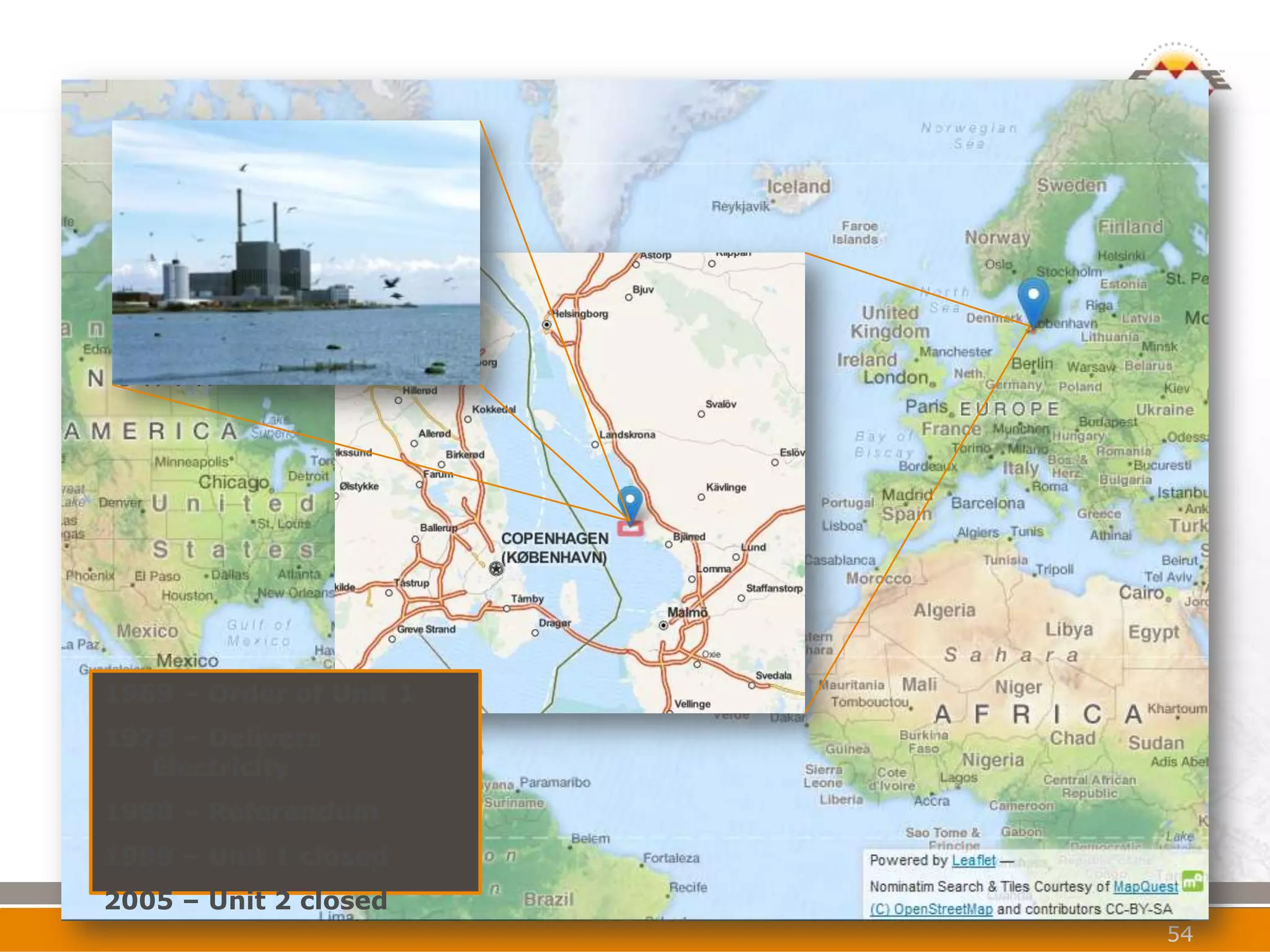
Task: Click the Lund label on the inset map
Action: pyautogui.click(x=754, y=547)
